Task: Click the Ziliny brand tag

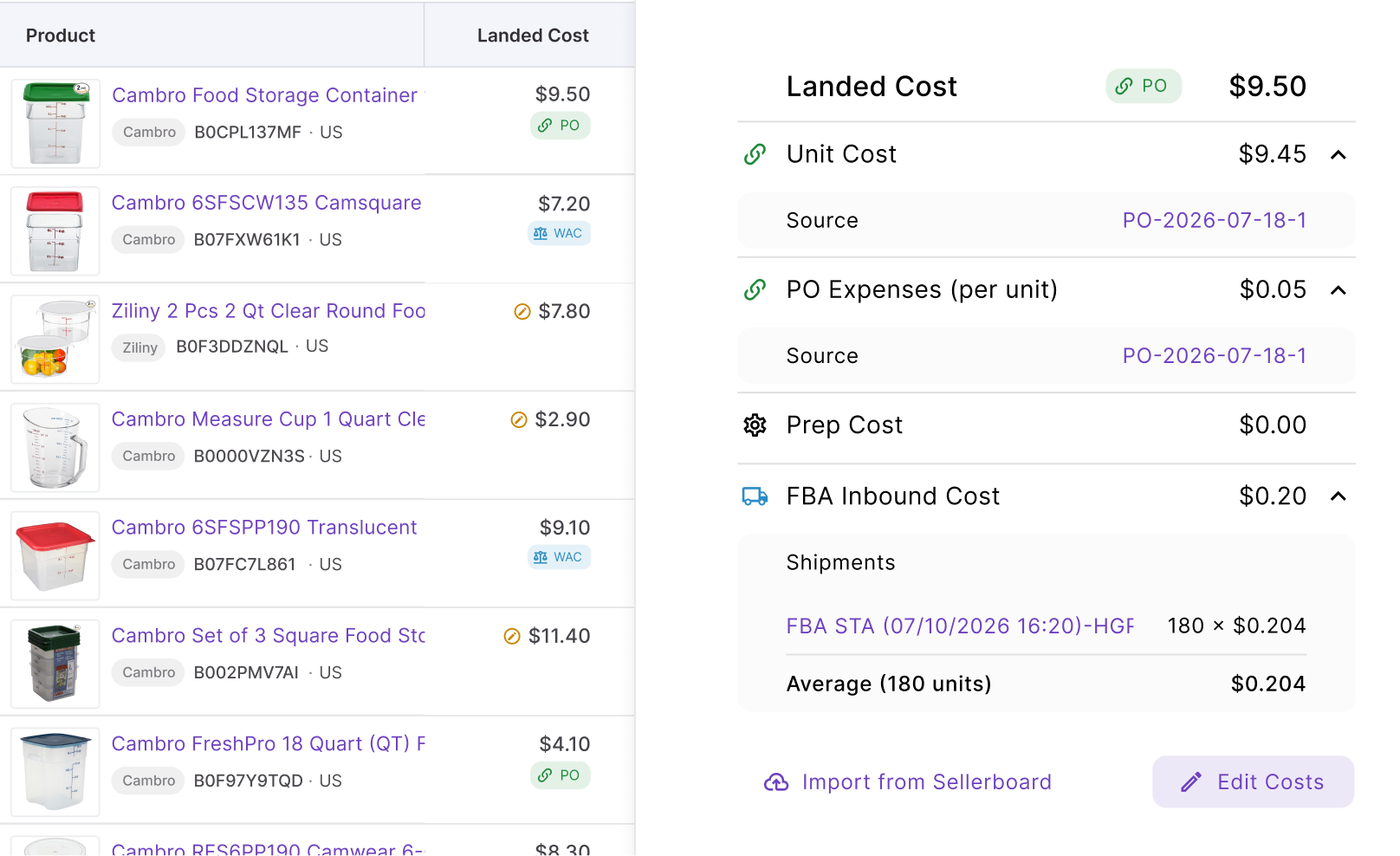Action: point(139,347)
